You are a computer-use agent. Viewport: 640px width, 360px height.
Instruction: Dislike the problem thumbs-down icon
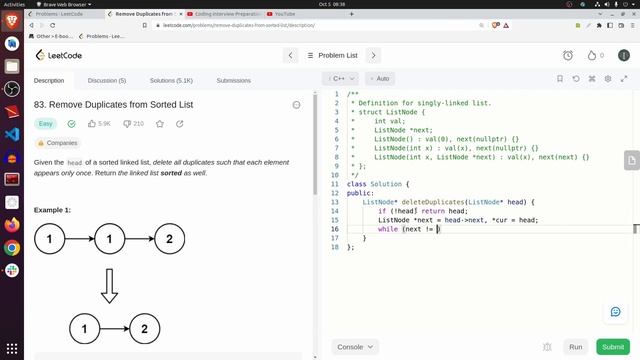[x=127, y=123]
